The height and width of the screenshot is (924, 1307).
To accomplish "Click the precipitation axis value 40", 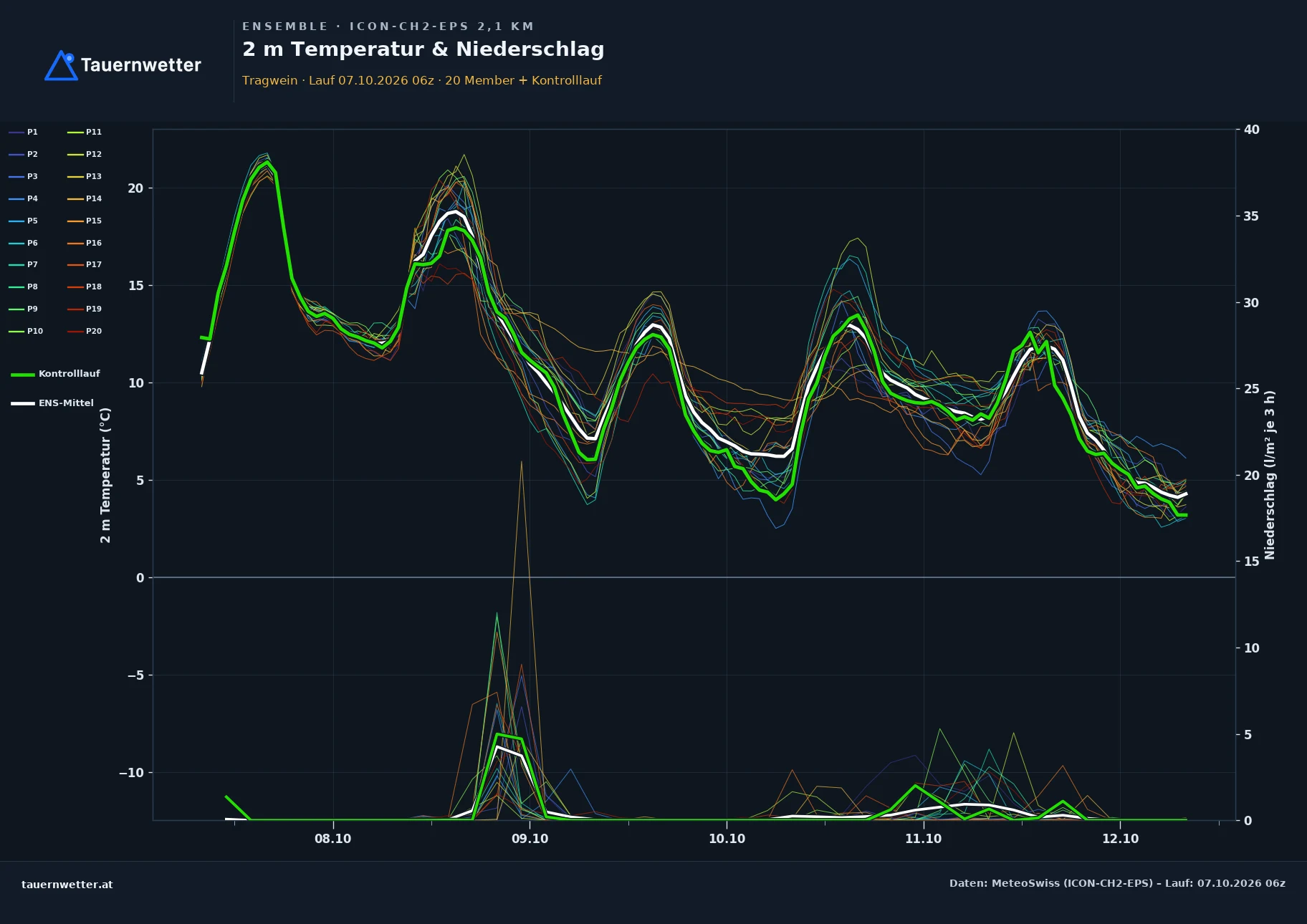I will tap(1252, 130).
